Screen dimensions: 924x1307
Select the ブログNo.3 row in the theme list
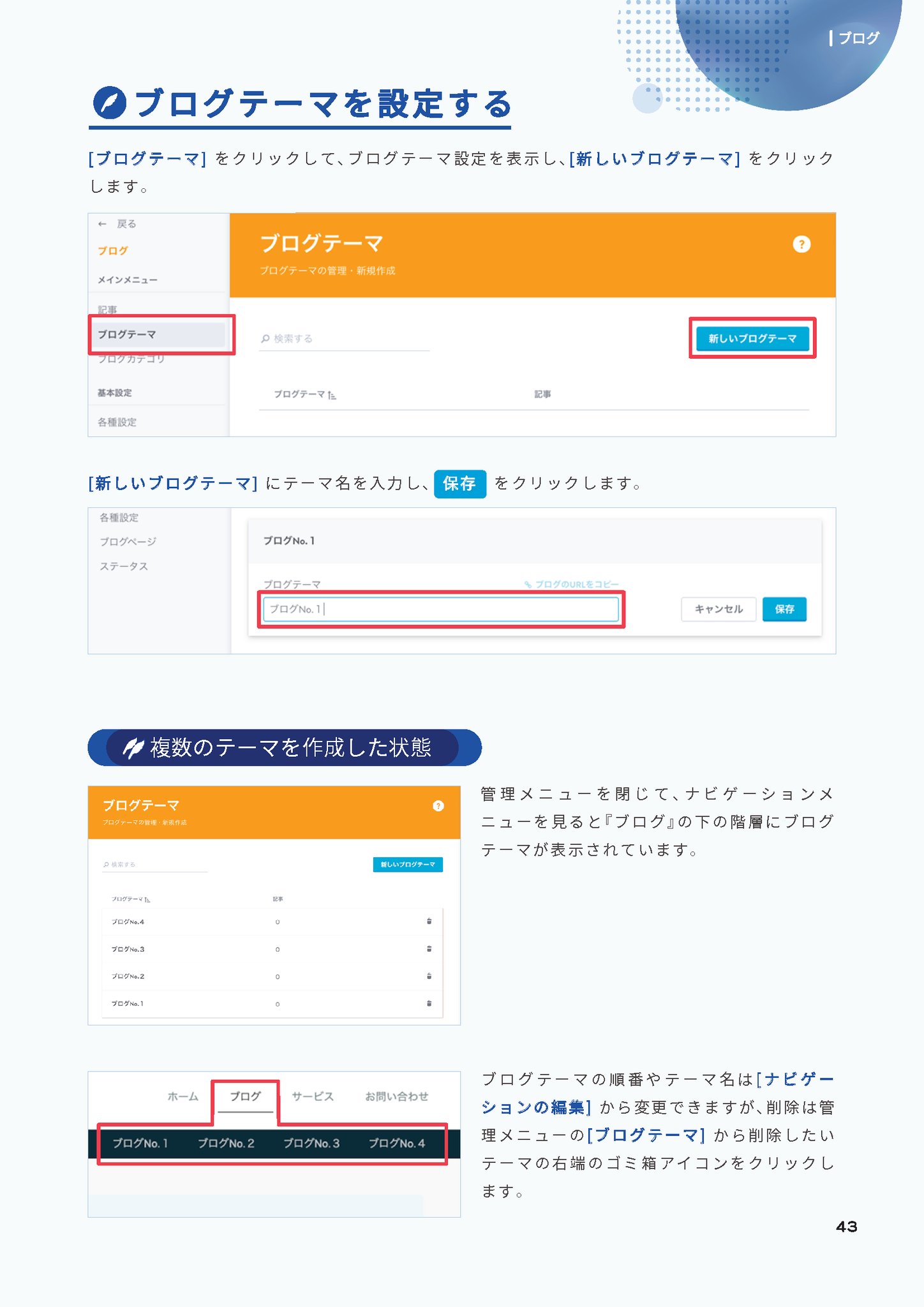pos(272,949)
